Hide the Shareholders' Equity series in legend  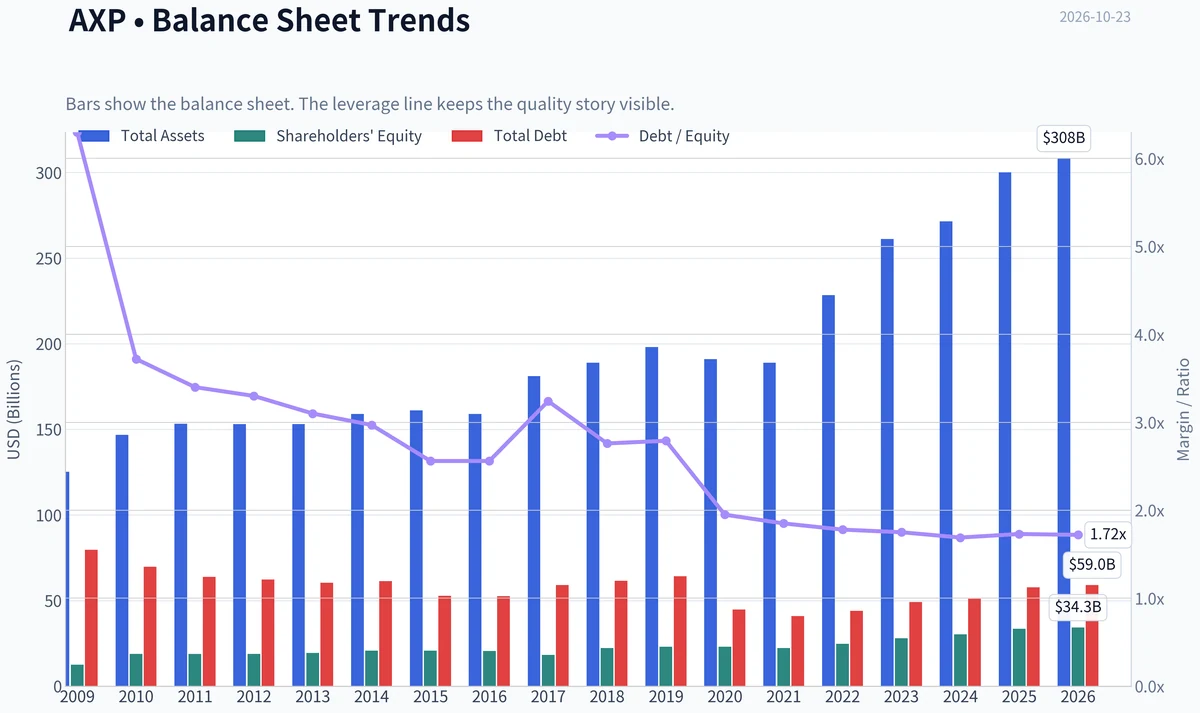coord(327,136)
